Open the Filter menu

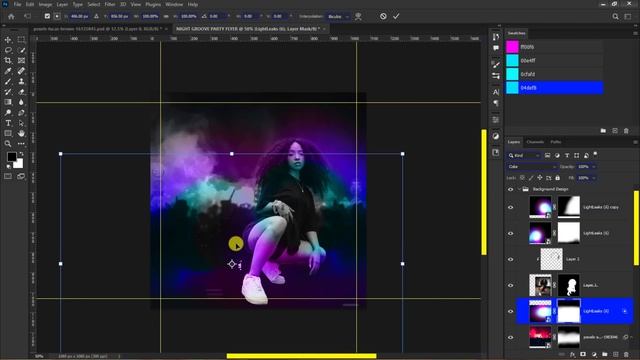pos(110,4)
